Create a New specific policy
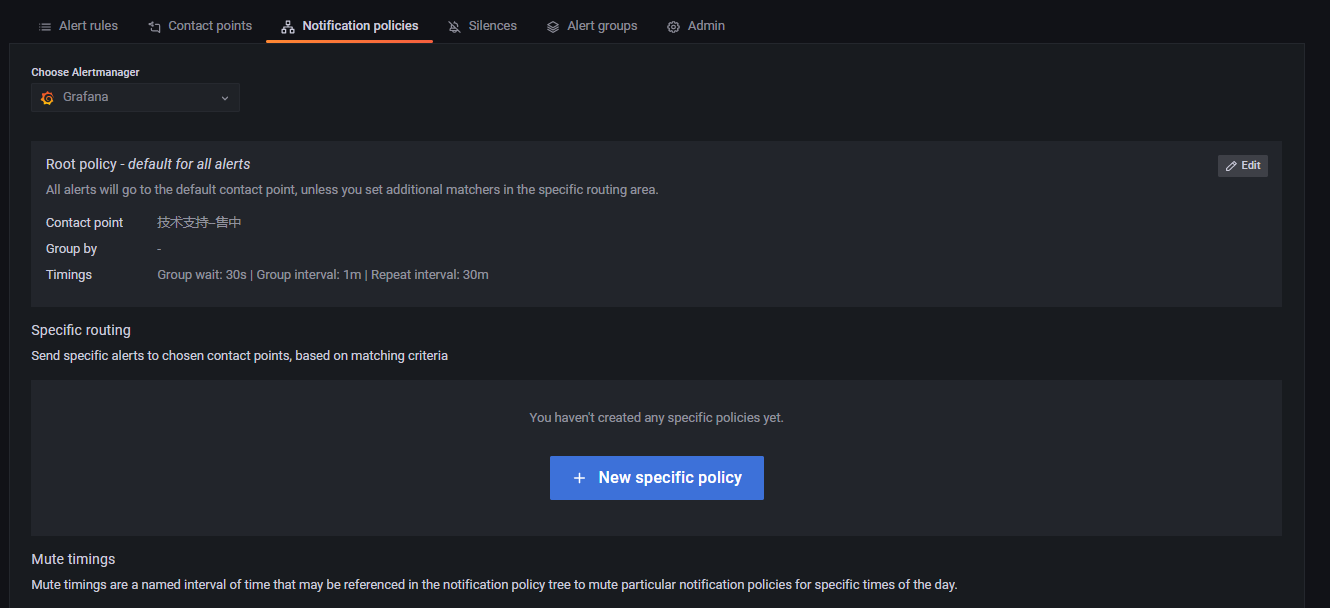 [657, 478]
